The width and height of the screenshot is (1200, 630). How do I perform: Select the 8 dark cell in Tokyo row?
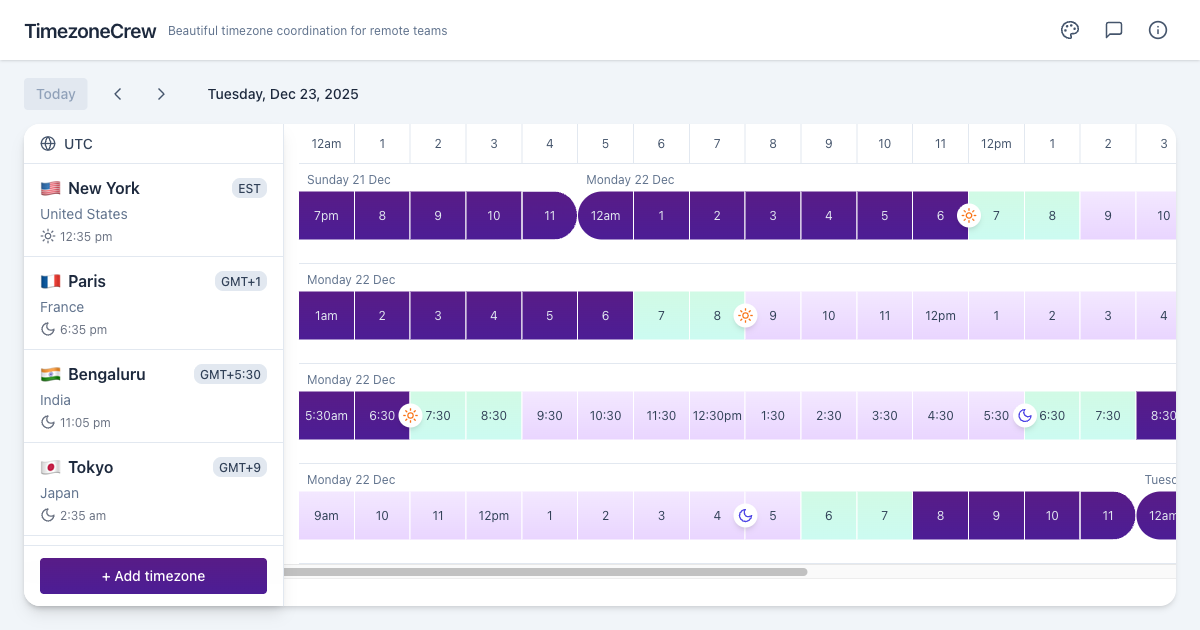coord(940,515)
